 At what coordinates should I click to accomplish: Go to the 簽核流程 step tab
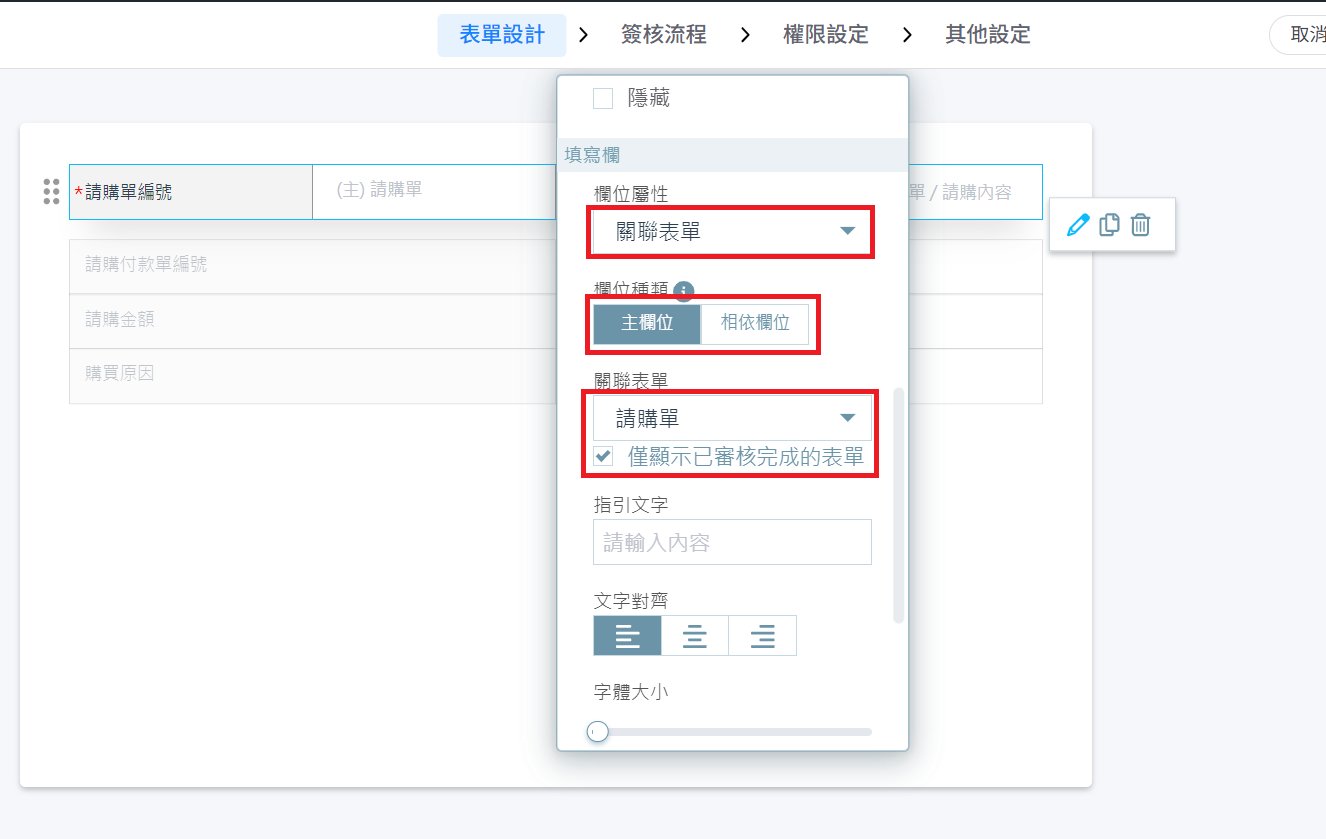pos(663,35)
